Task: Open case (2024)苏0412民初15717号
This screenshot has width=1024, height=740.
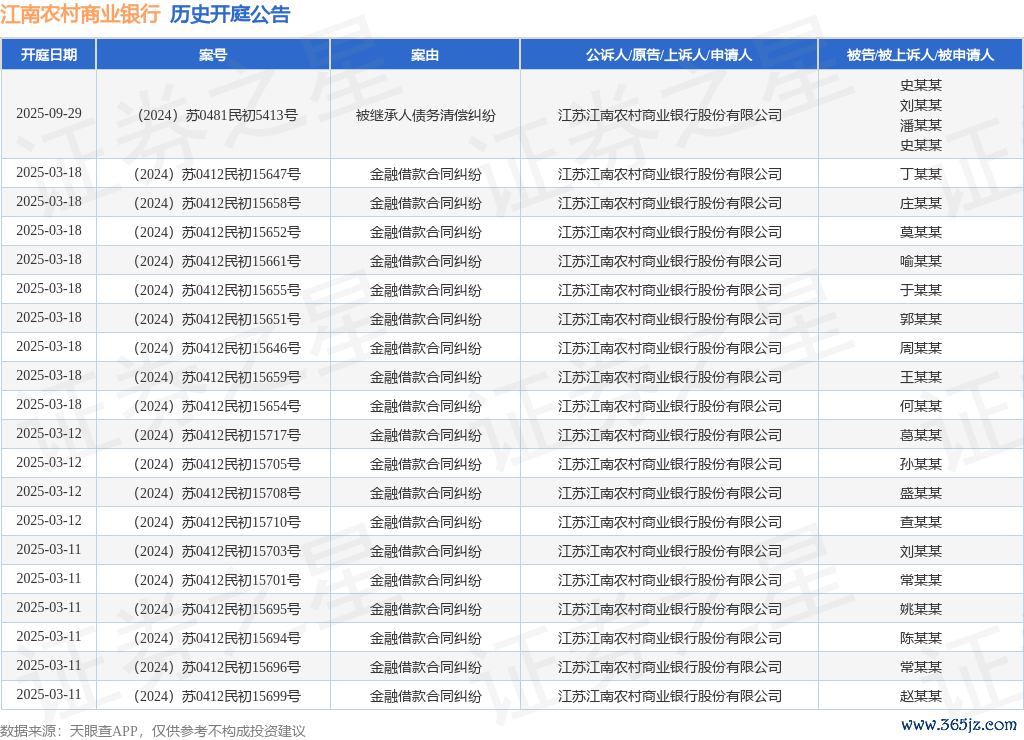Action: click(215, 435)
